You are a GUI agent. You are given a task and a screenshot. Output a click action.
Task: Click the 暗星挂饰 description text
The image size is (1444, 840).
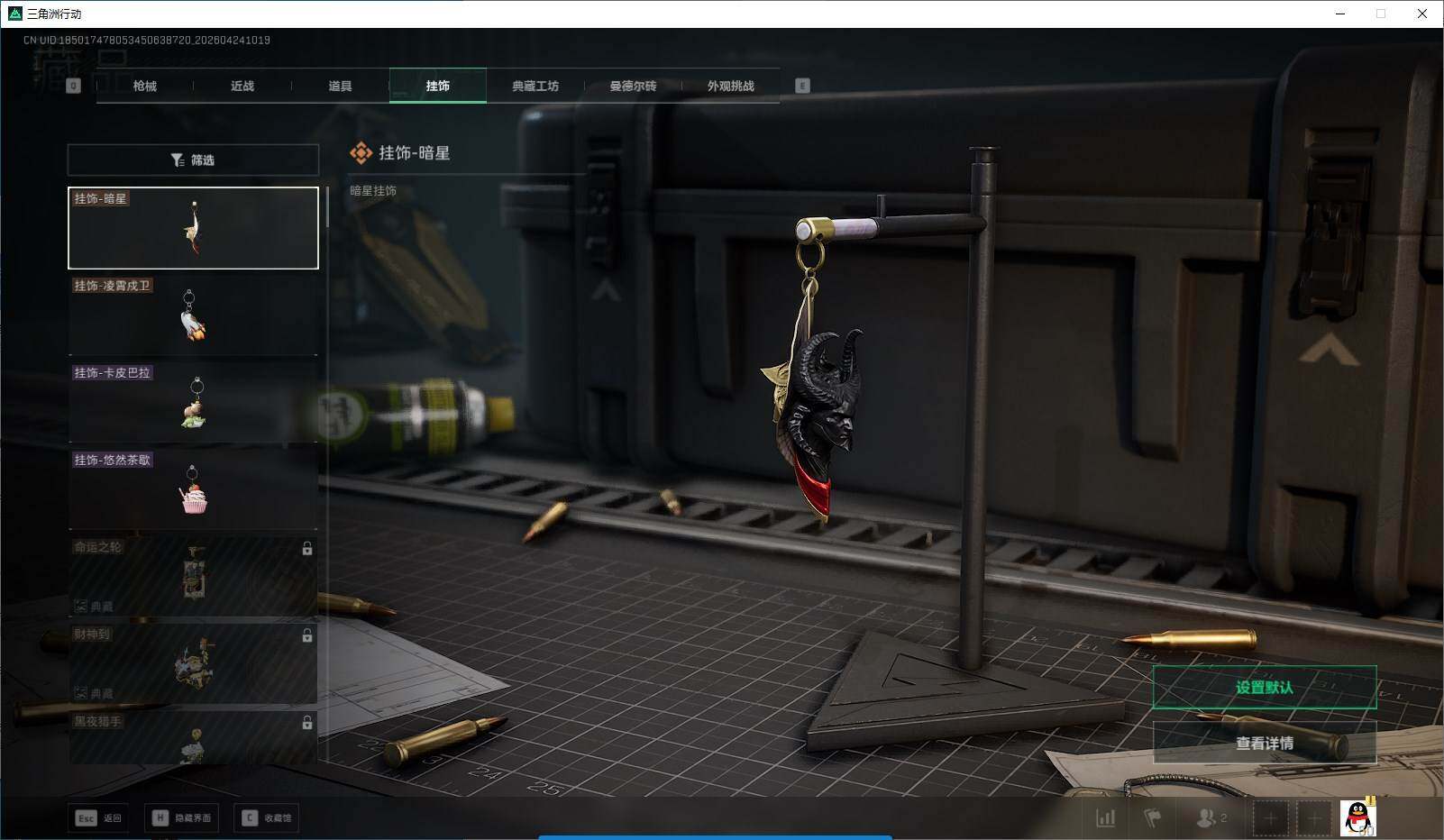tap(373, 191)
